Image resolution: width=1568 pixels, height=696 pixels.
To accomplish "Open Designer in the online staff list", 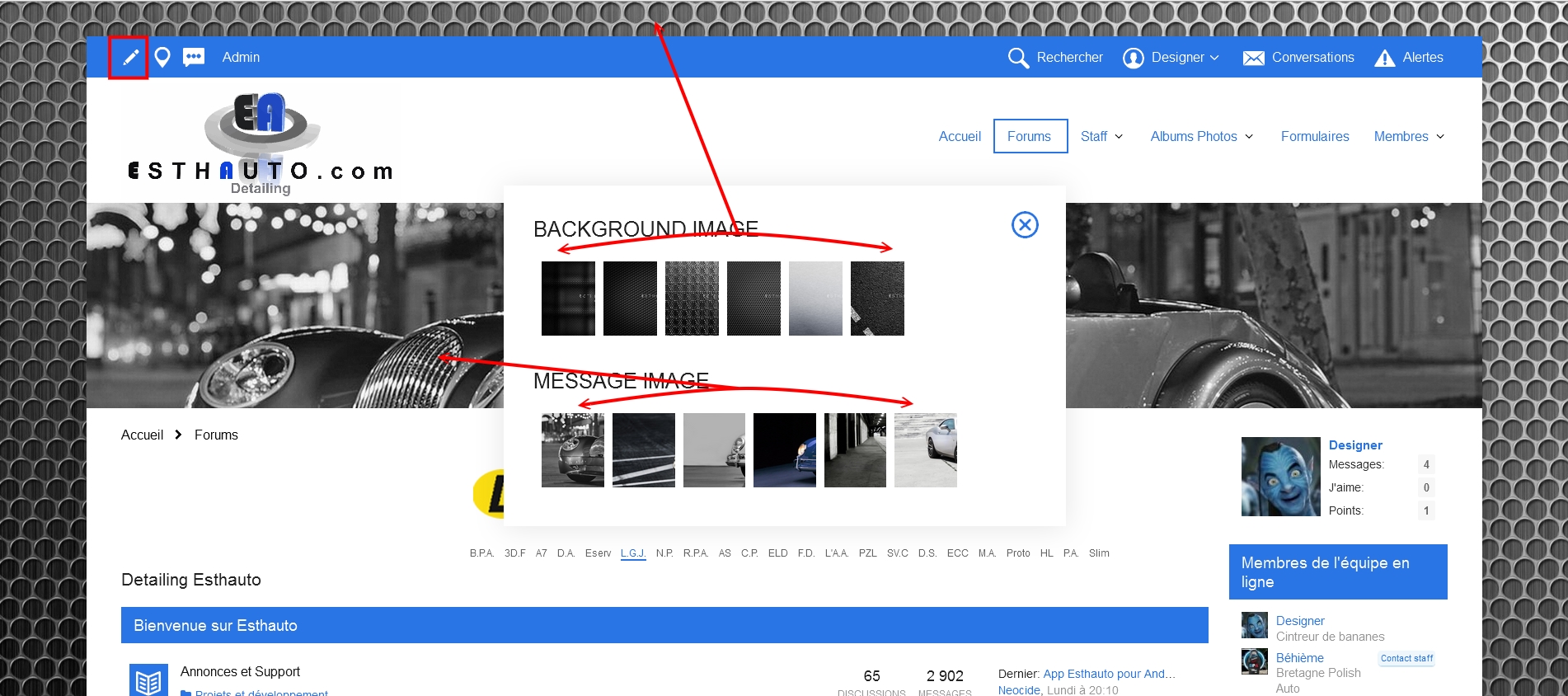I will tap(1300, 620).
